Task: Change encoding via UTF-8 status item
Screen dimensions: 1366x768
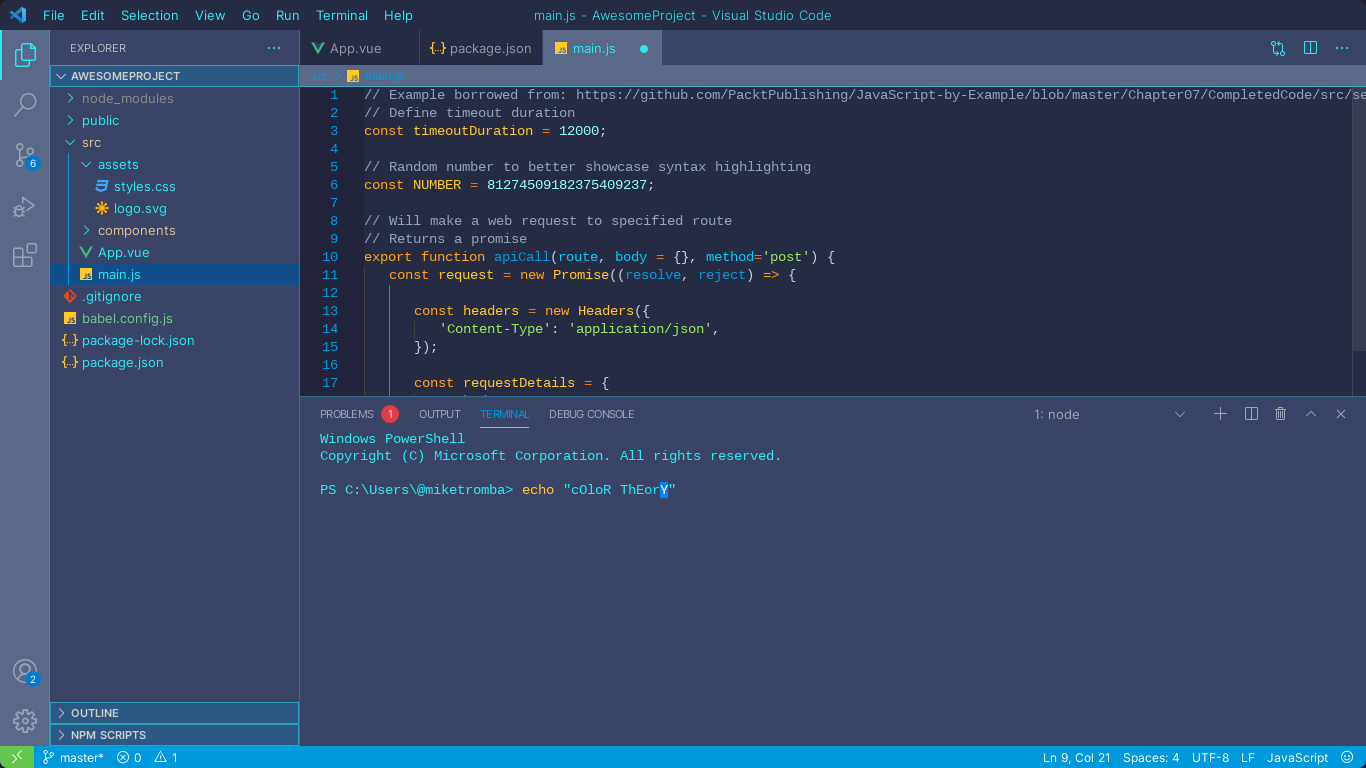Action: 1210,757
